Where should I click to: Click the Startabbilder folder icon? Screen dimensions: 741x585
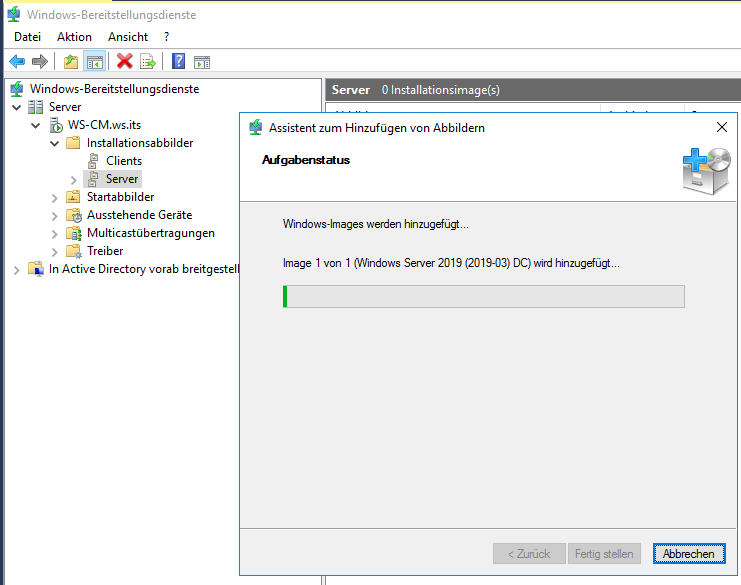pyautogui.click(x=73, y=197)
